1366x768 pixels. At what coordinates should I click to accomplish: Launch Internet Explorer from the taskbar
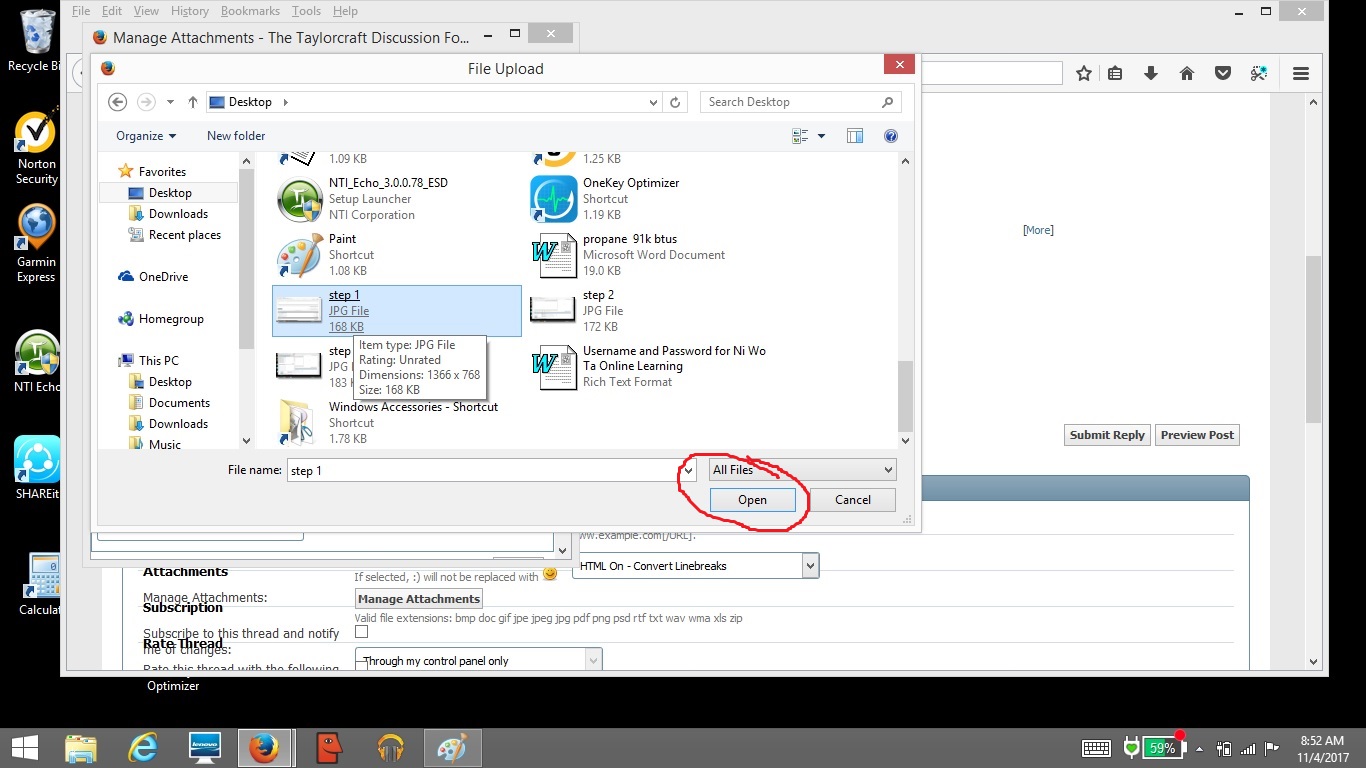pyautogui.click(x=143, y=747)
